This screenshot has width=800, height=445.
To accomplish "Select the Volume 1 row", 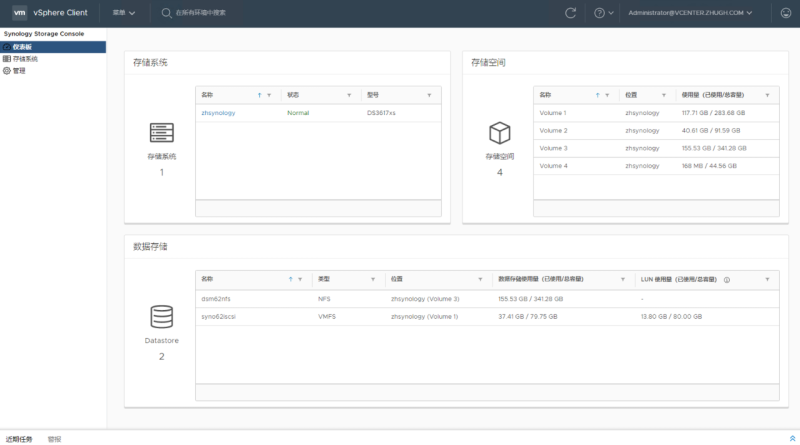I will [x=656, y=113].
